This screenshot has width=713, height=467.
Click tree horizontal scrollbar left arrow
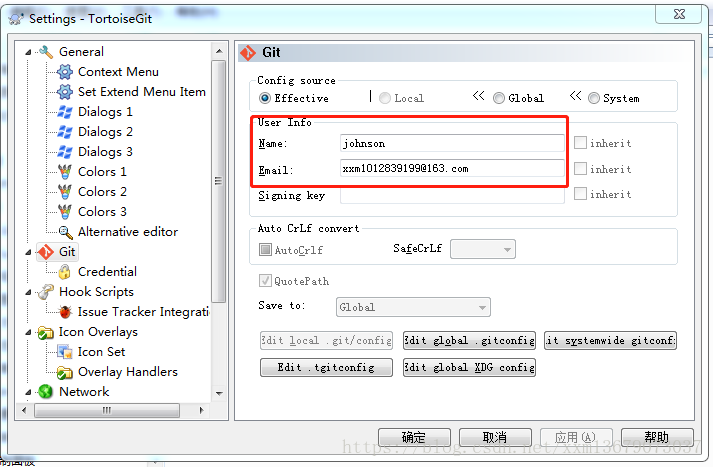(x=24, y=410)
